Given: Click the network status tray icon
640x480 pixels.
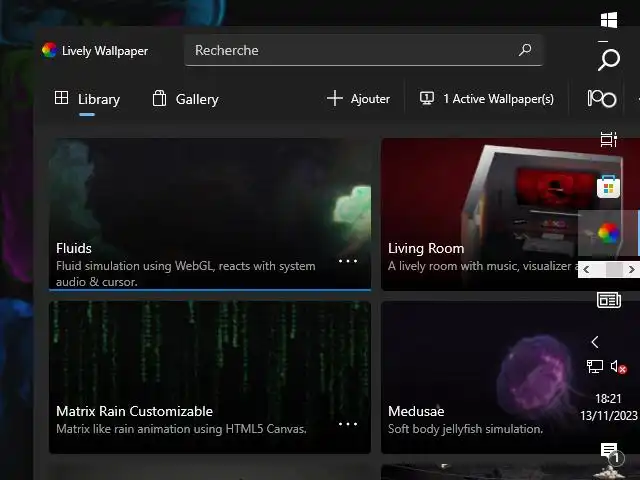Looking at the screenshot, I should [x=595, y=366].
